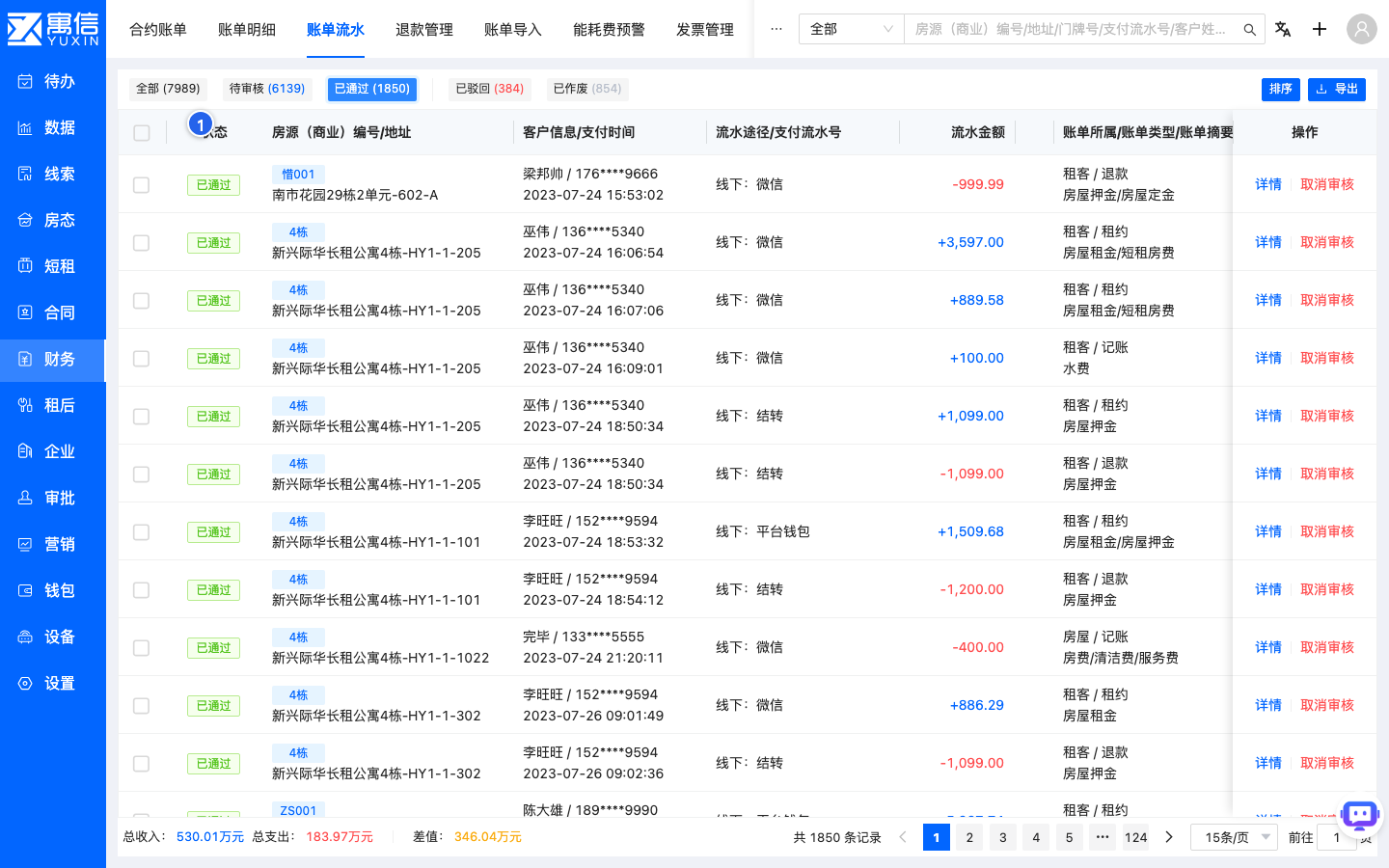Check the row with amount +889.58

pyautogui.click(x=142, y=300)
